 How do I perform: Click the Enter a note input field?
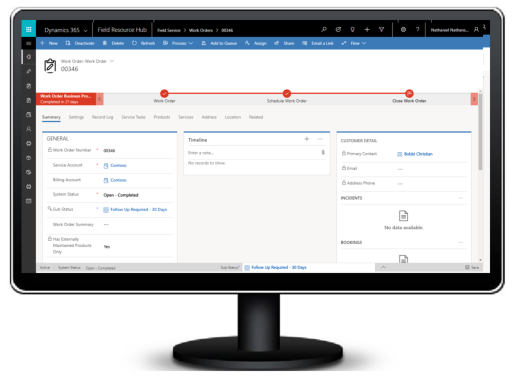(253, 153)
